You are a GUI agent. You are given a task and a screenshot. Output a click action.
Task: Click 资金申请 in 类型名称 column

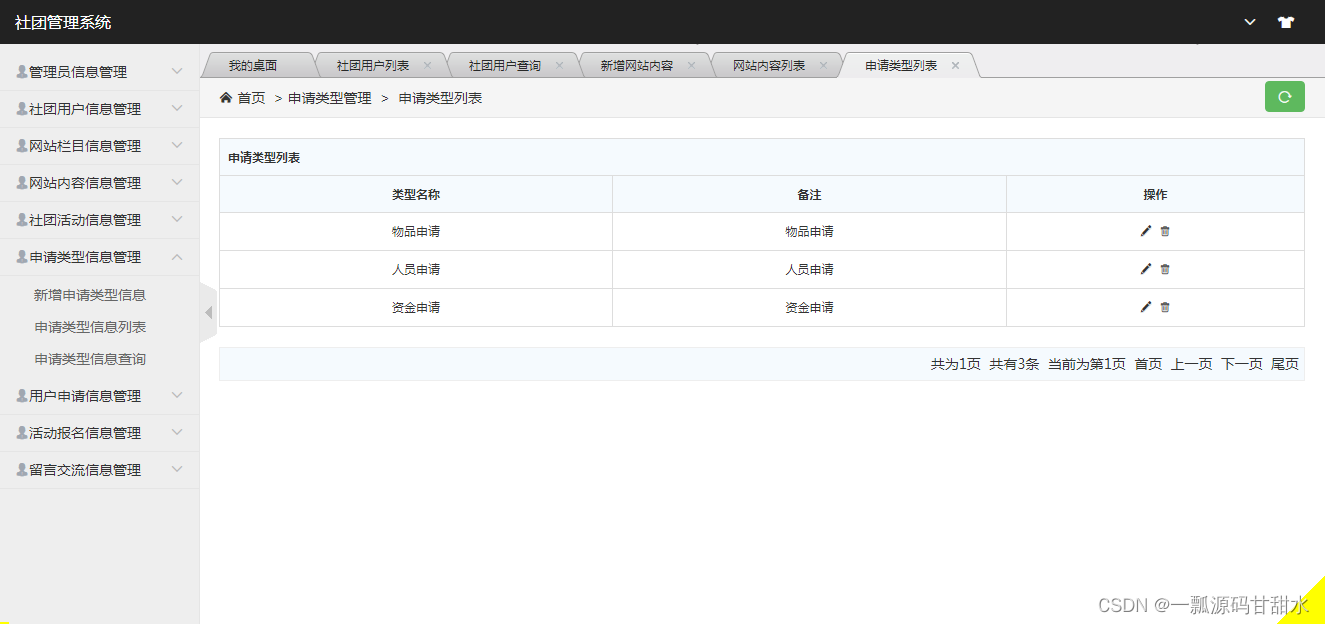click(416, 307)
